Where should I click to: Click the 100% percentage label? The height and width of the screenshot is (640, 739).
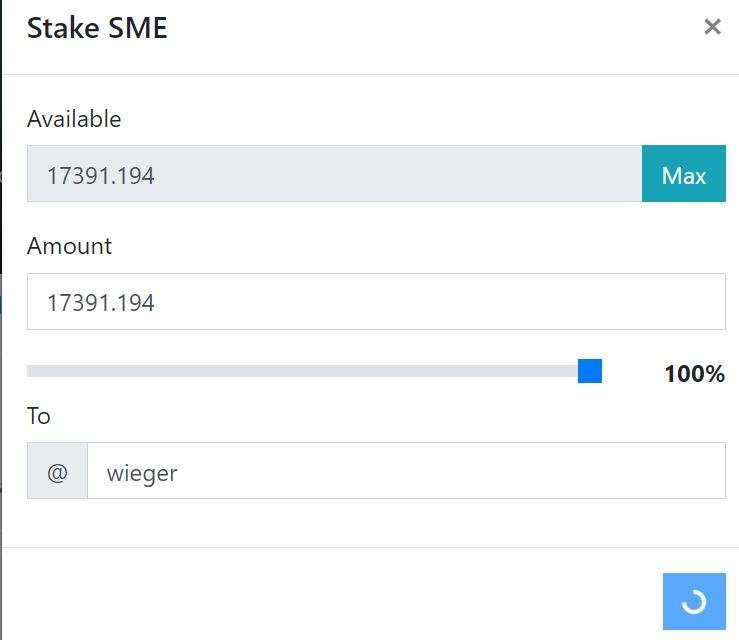[x=694, y=374]
